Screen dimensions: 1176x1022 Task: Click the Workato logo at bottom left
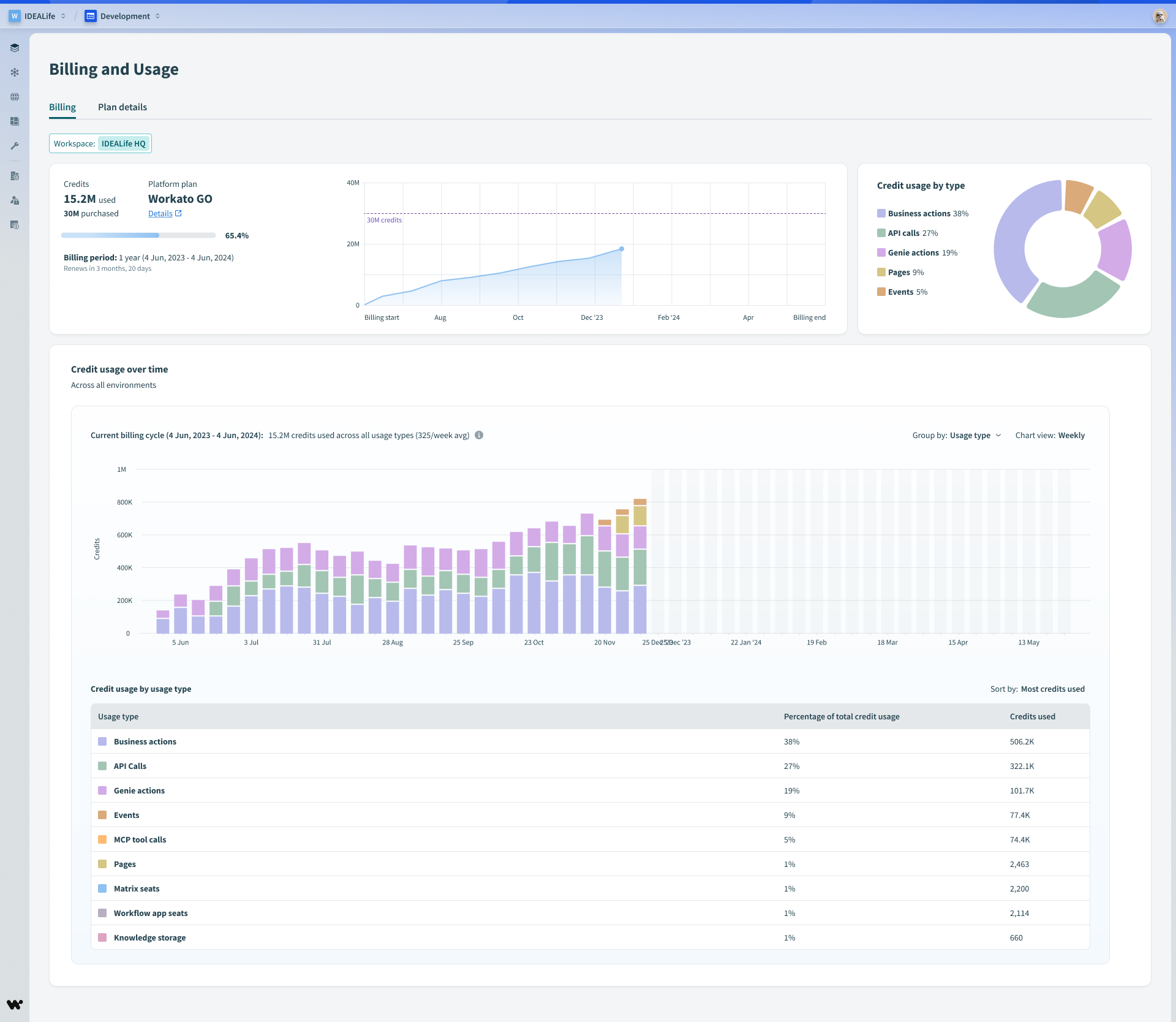[x=15, y=1004]
